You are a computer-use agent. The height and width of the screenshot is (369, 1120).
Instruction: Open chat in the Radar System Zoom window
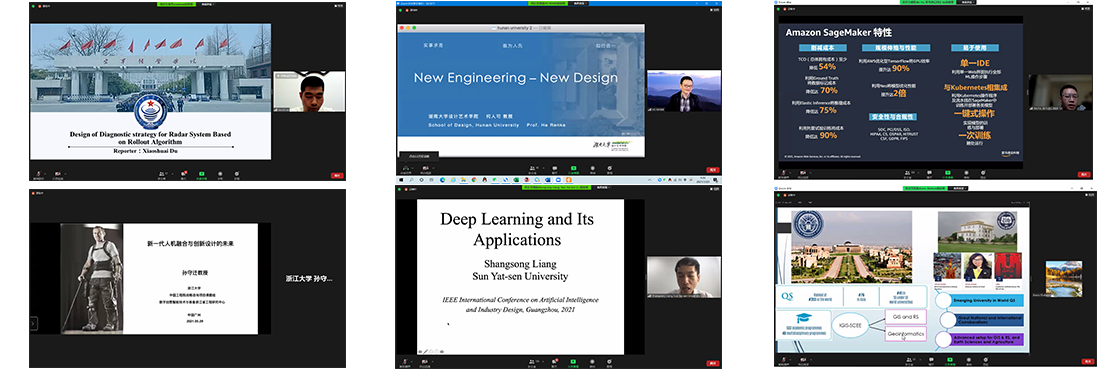click(x=184, y=173)
